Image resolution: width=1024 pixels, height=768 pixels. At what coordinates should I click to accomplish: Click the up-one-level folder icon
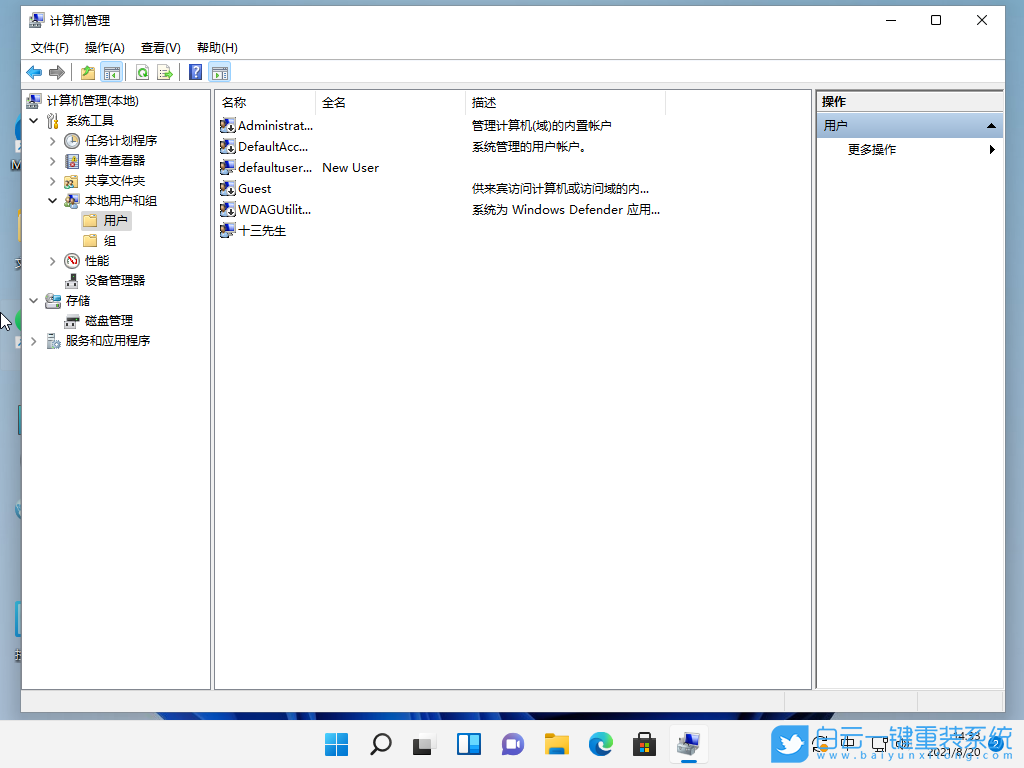87,71
